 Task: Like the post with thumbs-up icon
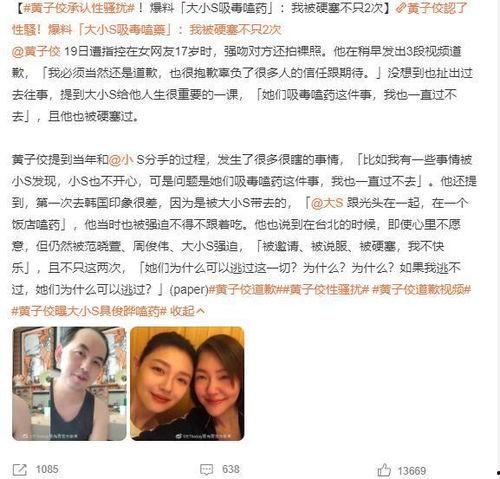click(x=384, y=470)
